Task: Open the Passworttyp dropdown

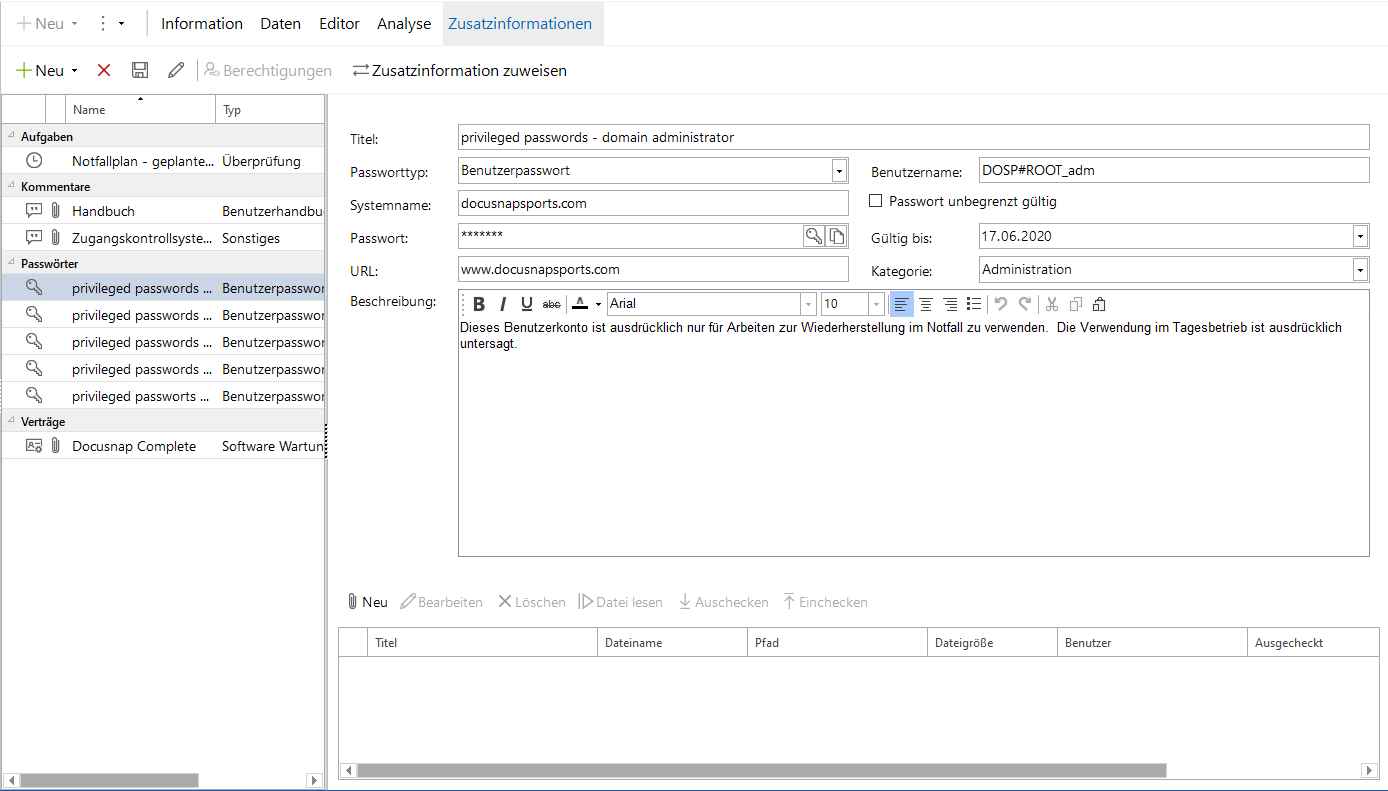Action: (840, 171)
